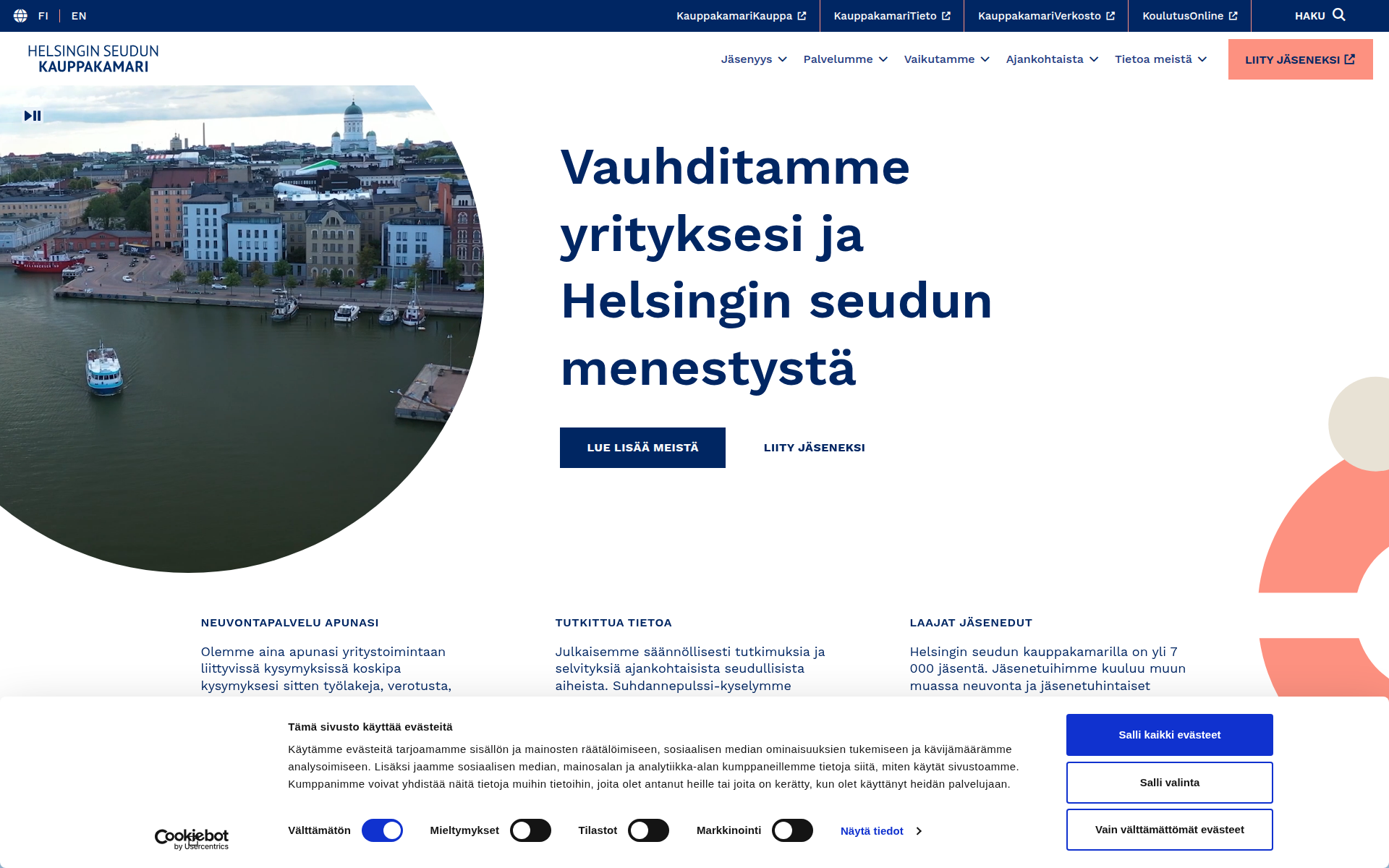Open the hero Liity jäseneksi text link

[x=815, y=448]
